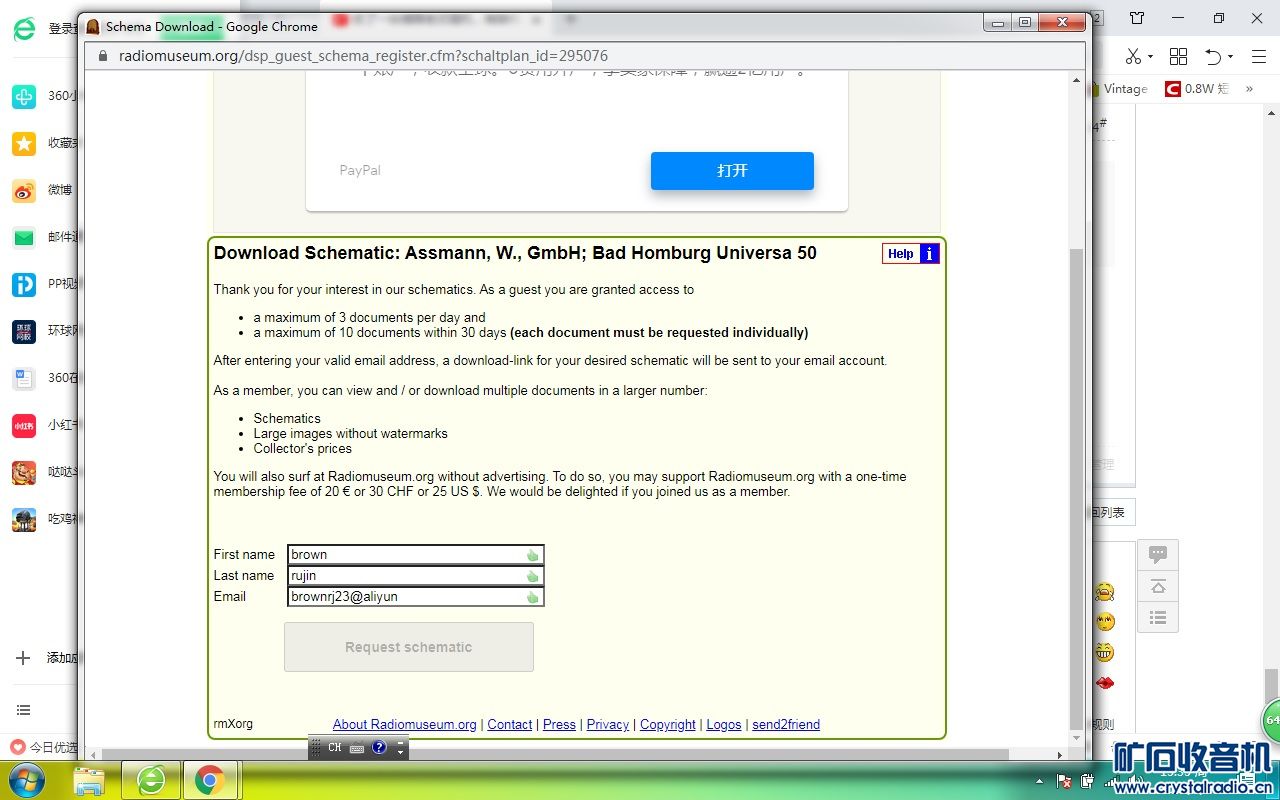Open the Vintage bookmark
The image size is (1280, 800).
[1119, 89]
